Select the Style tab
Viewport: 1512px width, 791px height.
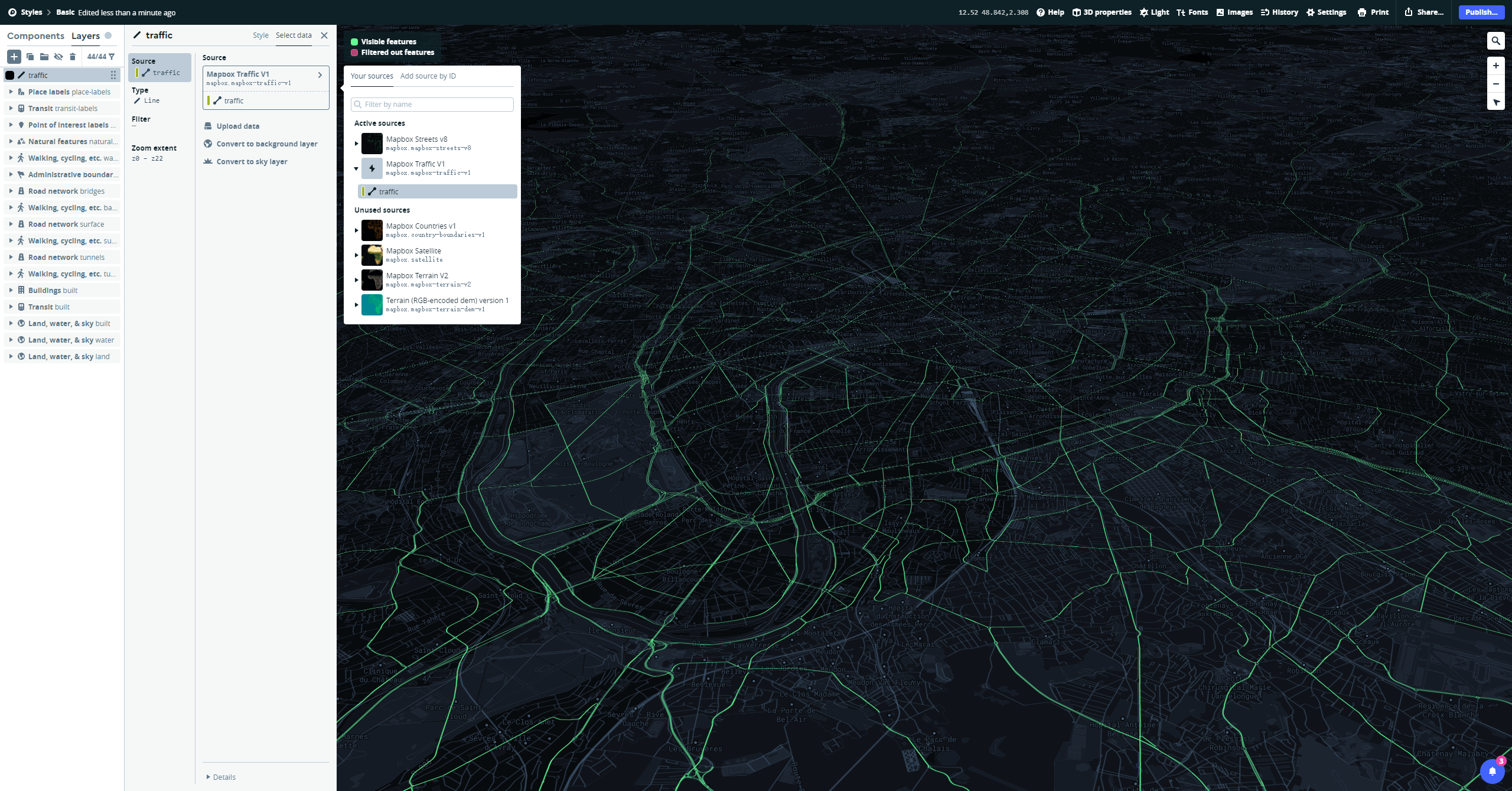pos(260,35)
